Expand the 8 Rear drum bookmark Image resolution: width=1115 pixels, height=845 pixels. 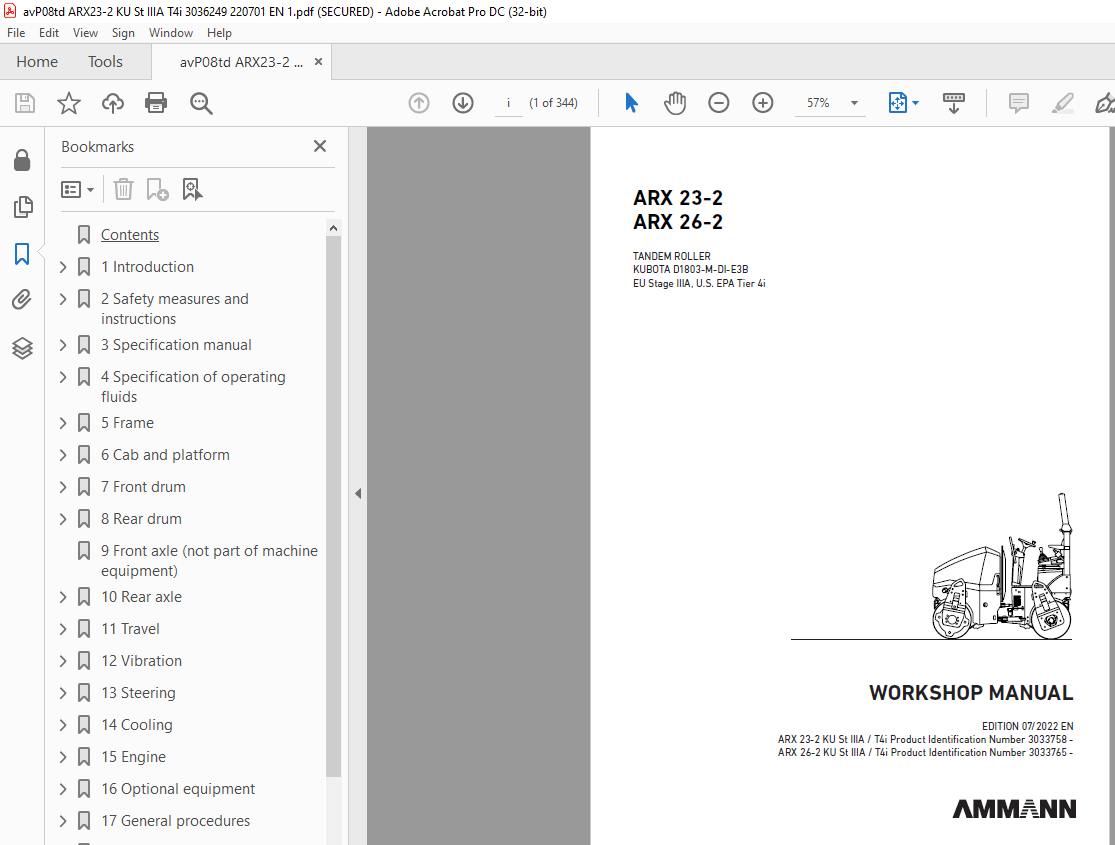click(63, 519)
